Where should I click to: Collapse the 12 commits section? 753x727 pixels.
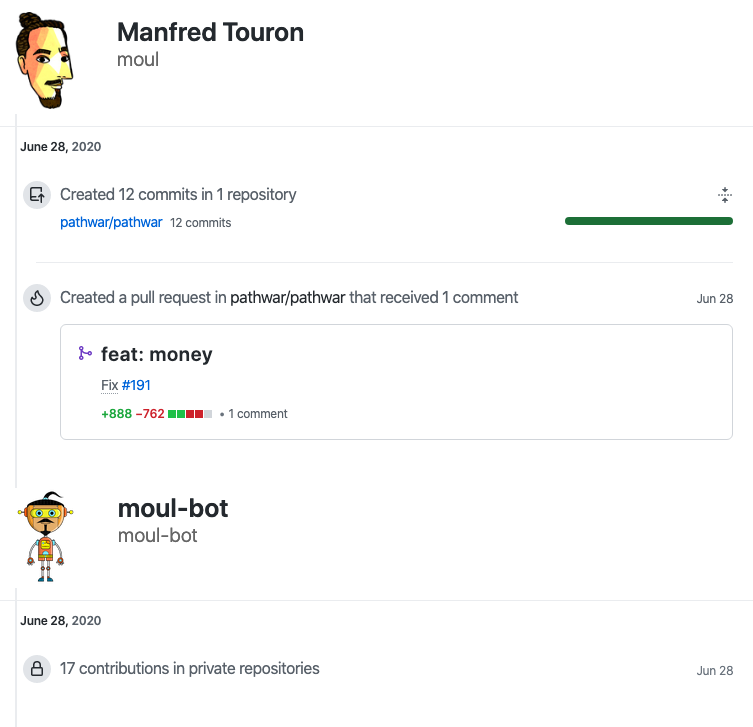(725, 195)
